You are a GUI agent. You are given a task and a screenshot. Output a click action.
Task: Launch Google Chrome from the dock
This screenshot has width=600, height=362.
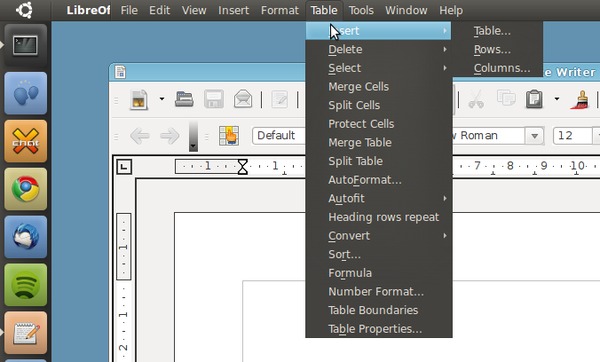click(25, 189)
